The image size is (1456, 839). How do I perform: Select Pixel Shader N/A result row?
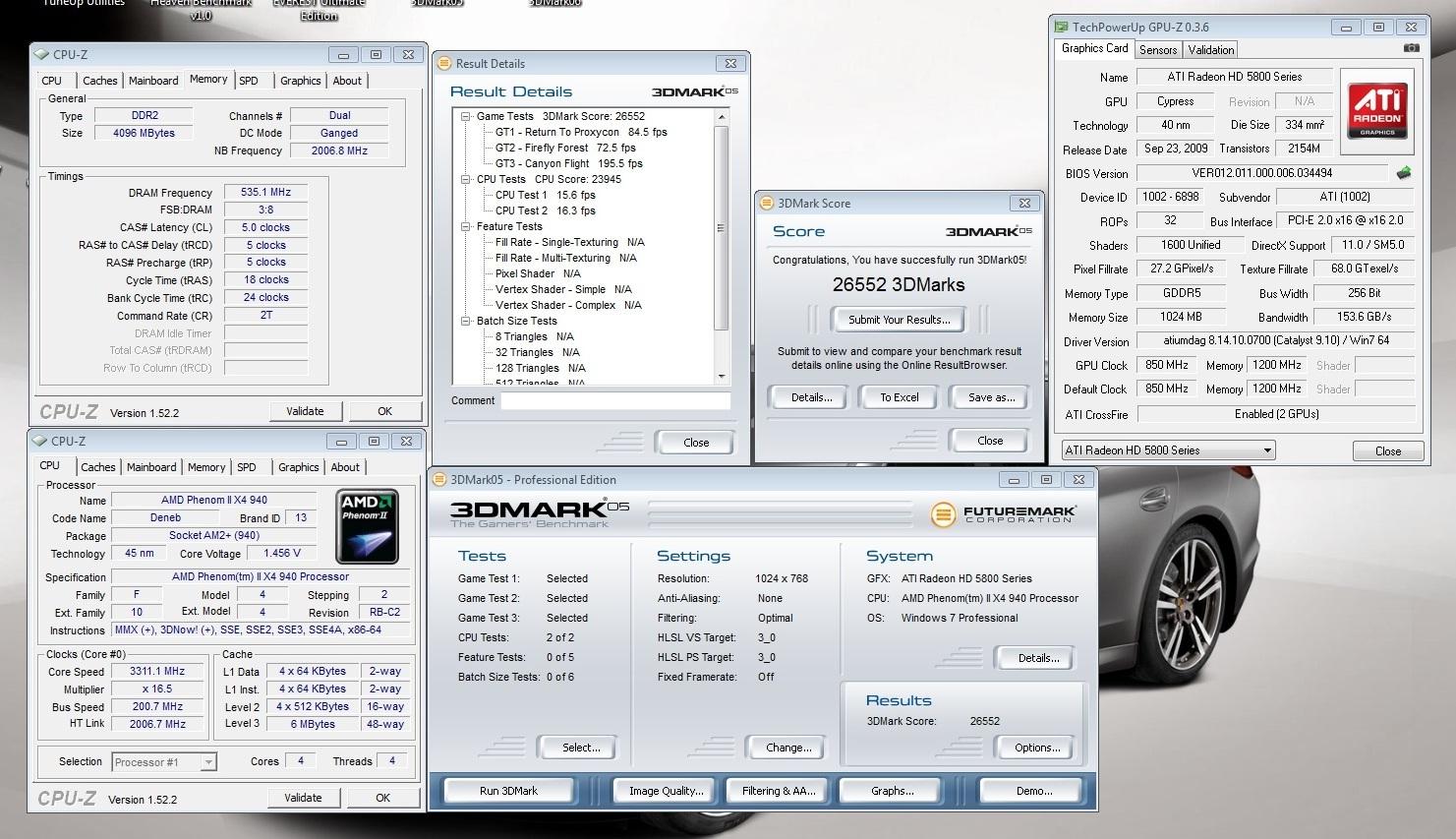click(x=538, y=273)
